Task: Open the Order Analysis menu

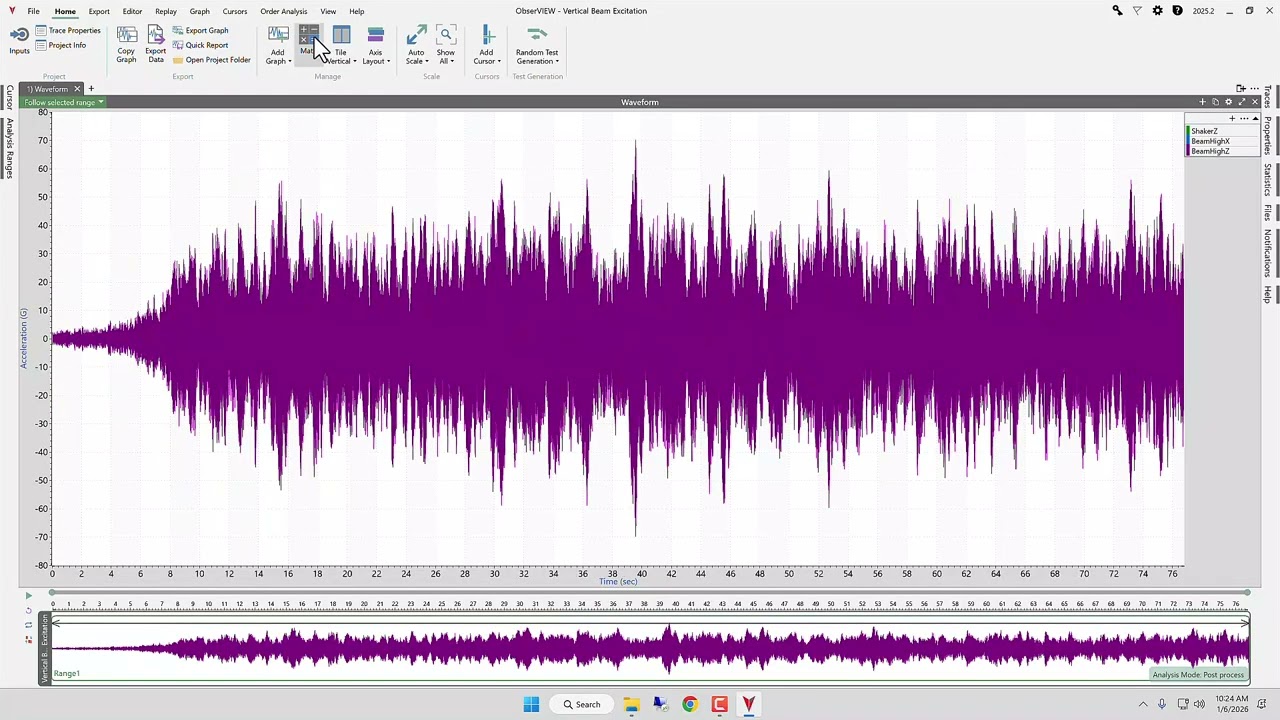Action: (283, 11)
